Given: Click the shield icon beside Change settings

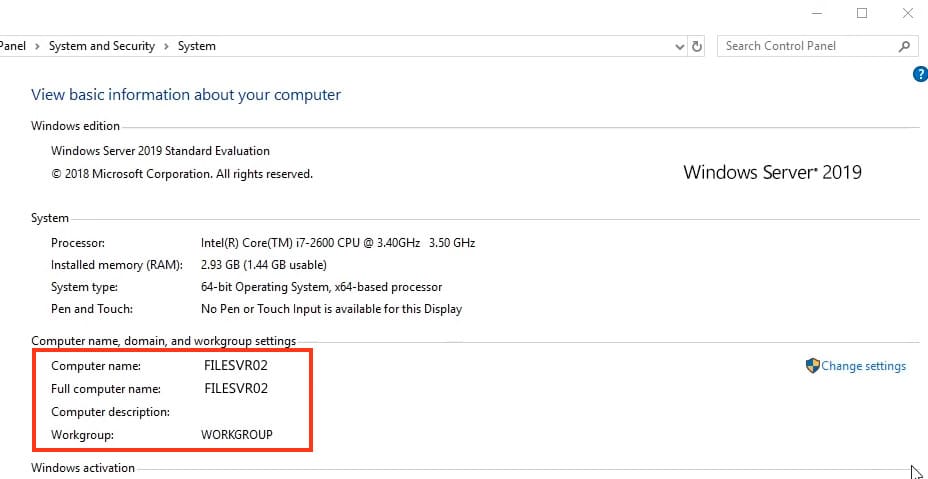Looking at the screenshot, I should (x=812, y=366).
